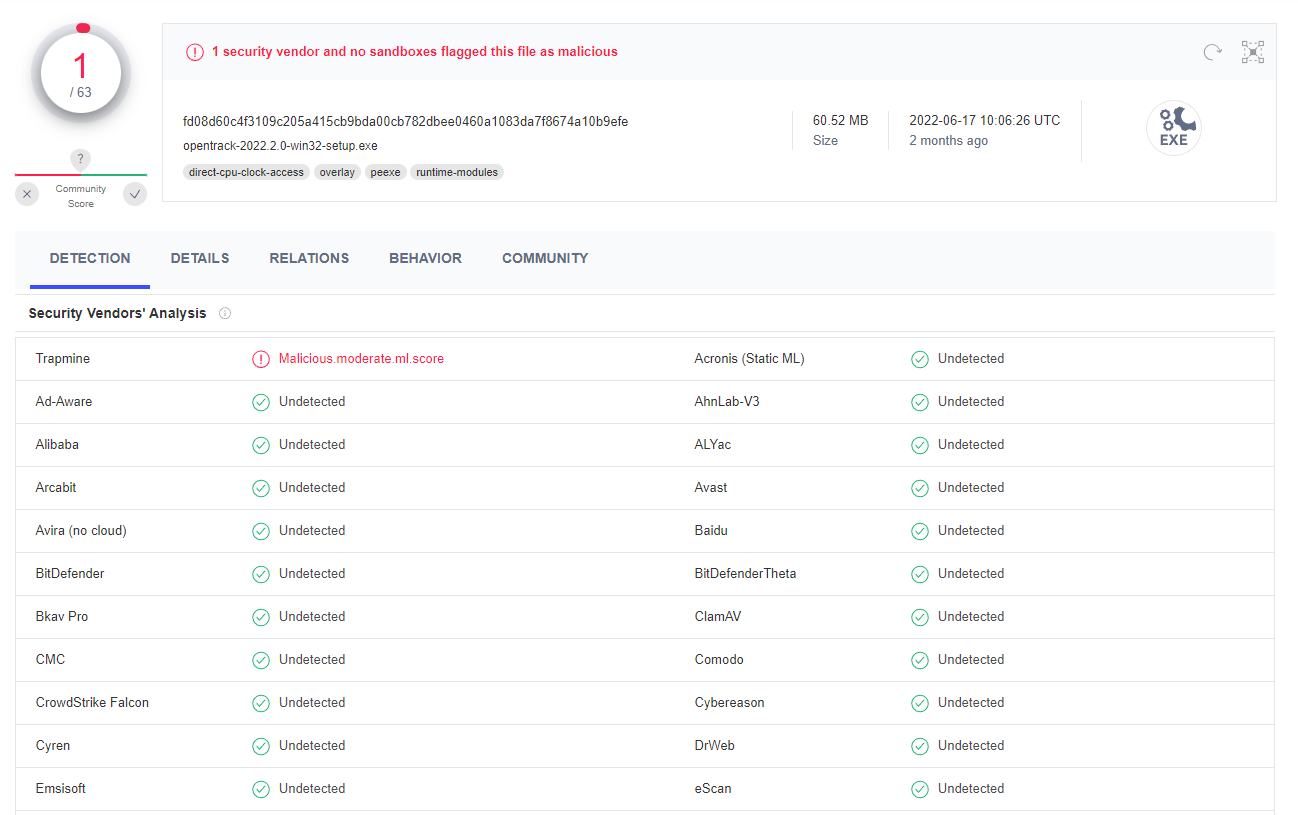Click the file hash starting with fd08d60c

click(403, 120)
